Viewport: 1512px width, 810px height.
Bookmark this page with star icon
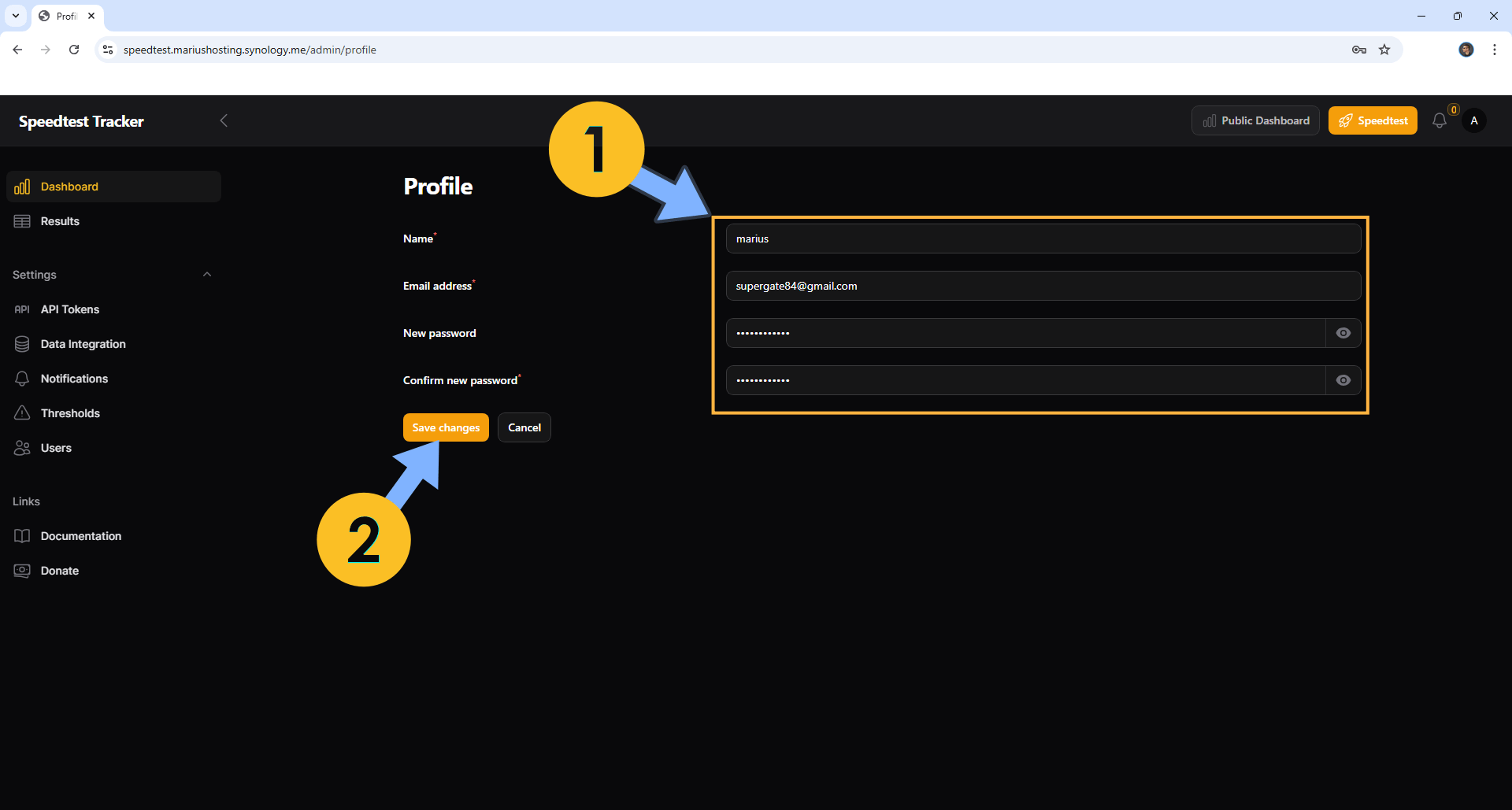click(x=1384, y=50)
